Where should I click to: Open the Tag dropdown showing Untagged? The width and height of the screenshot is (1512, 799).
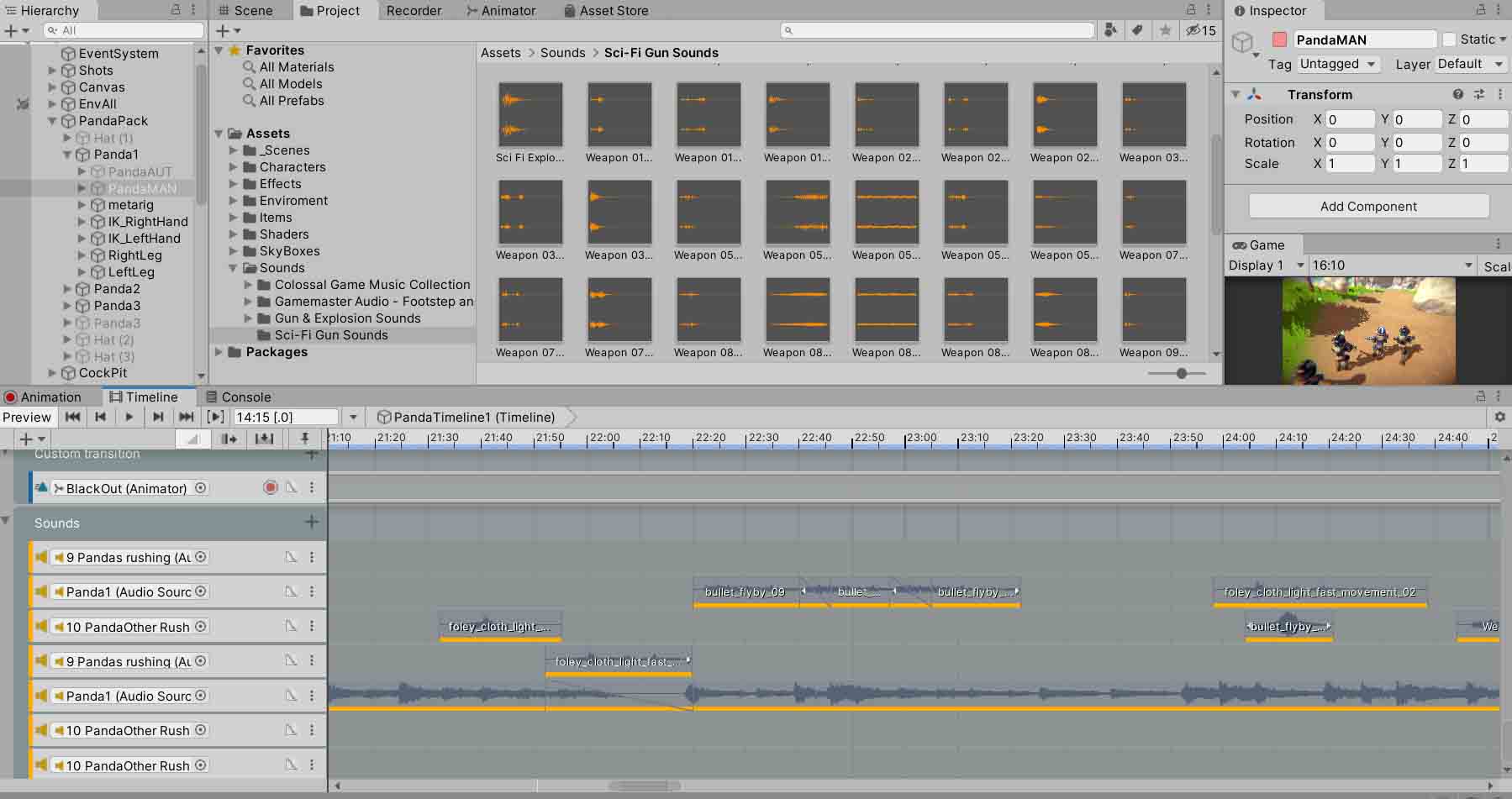tap(1337, 64)
